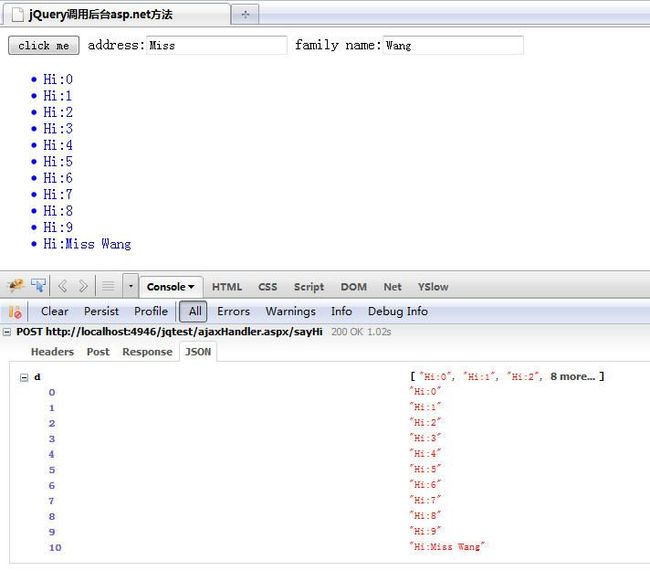Open the small panel options dropdown arrow
Viewport: 650px width, 581px height.
click(x=131, y=286)
